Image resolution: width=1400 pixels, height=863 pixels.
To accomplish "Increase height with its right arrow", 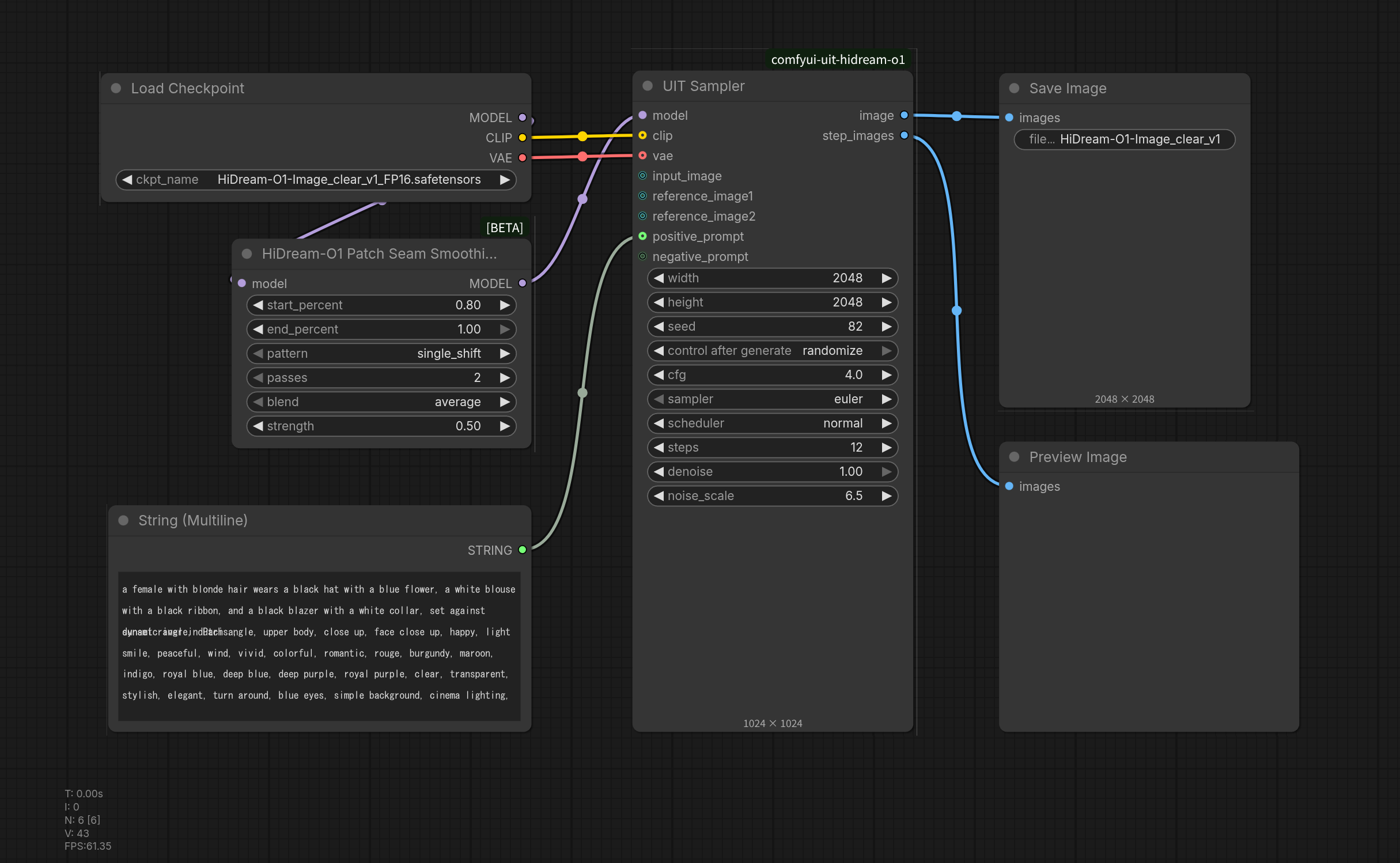I will tap(887, 302).
